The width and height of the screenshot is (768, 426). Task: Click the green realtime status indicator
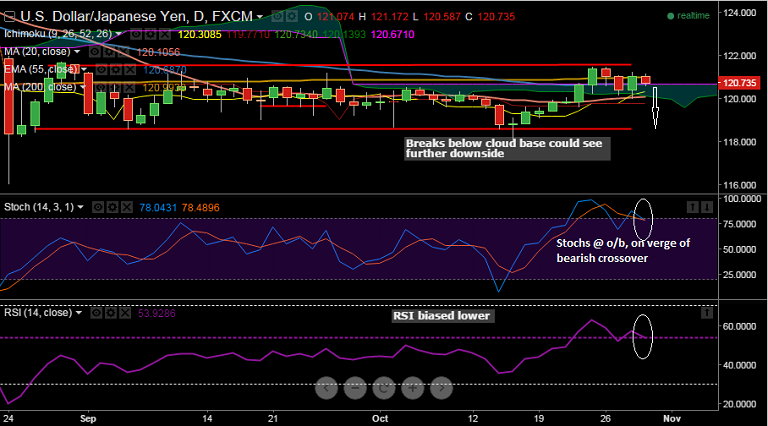(688, 16)
